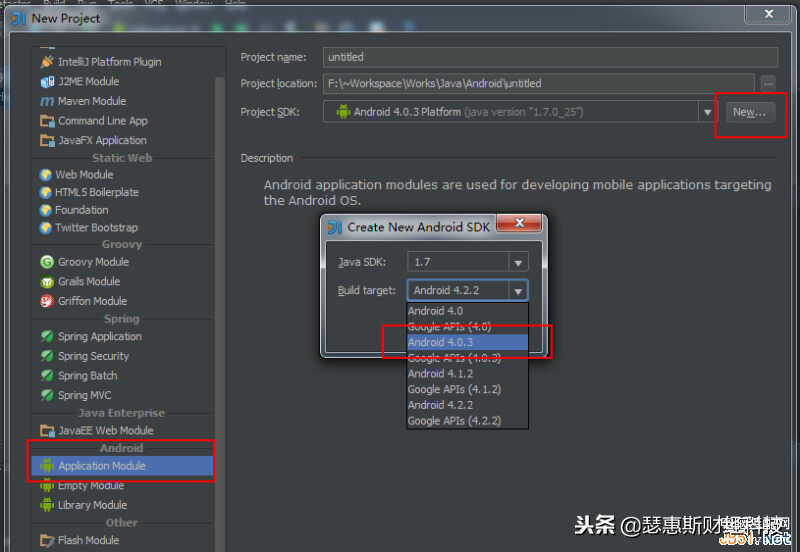Image resolution: width=800 pixels, height=552 pixels.
Task: Browse project location with ellipsis button
Action: (768, 83)
